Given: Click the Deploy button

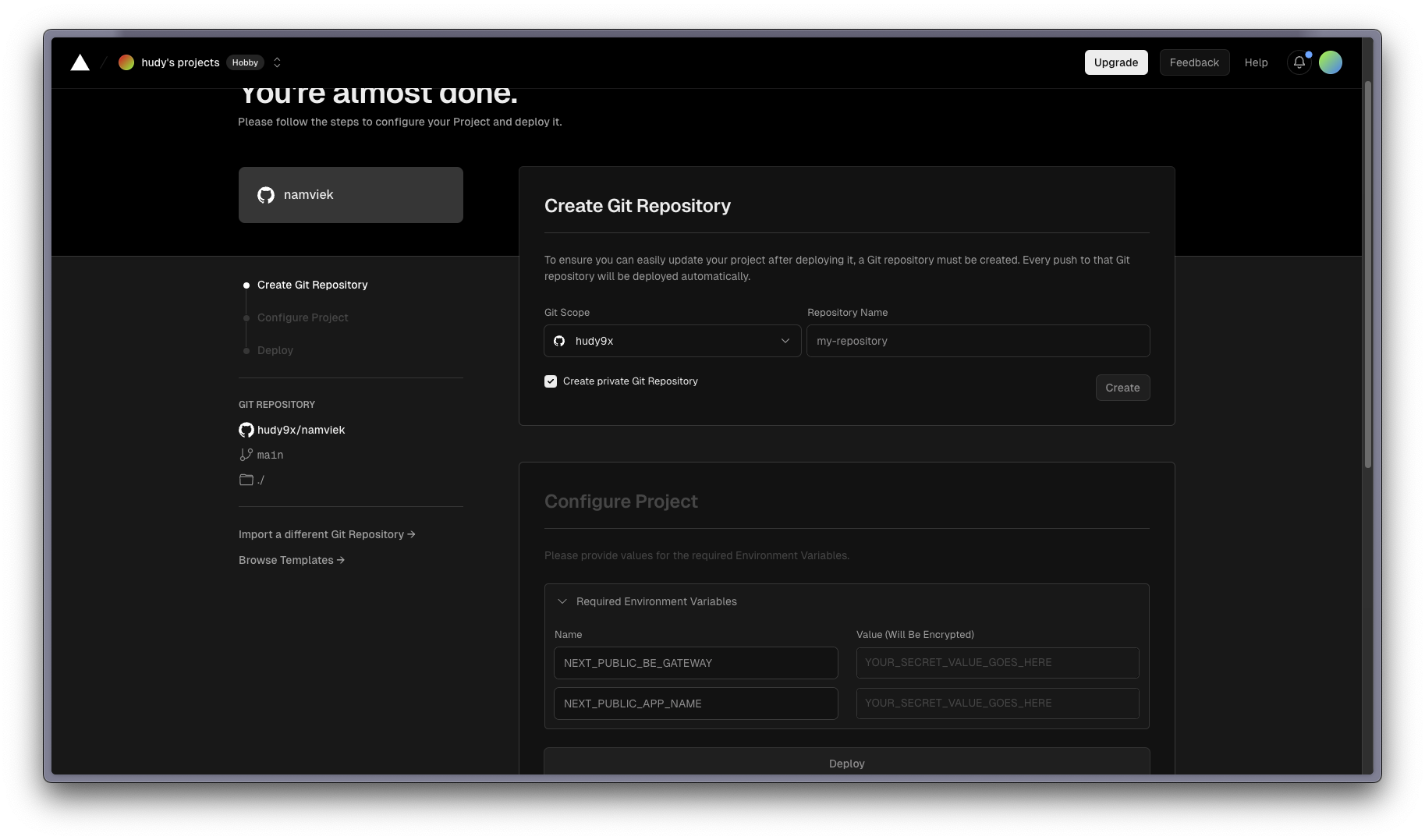Looking at the screenshot, I should (846, 762).
